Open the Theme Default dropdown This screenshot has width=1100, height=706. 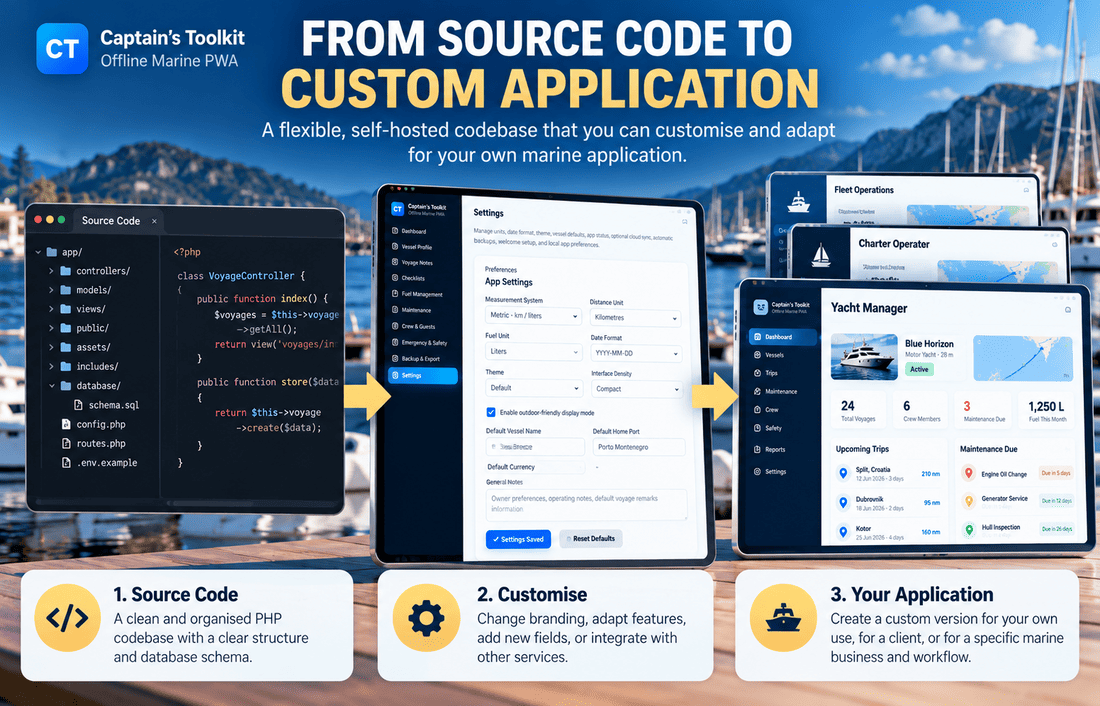point(534,387)
